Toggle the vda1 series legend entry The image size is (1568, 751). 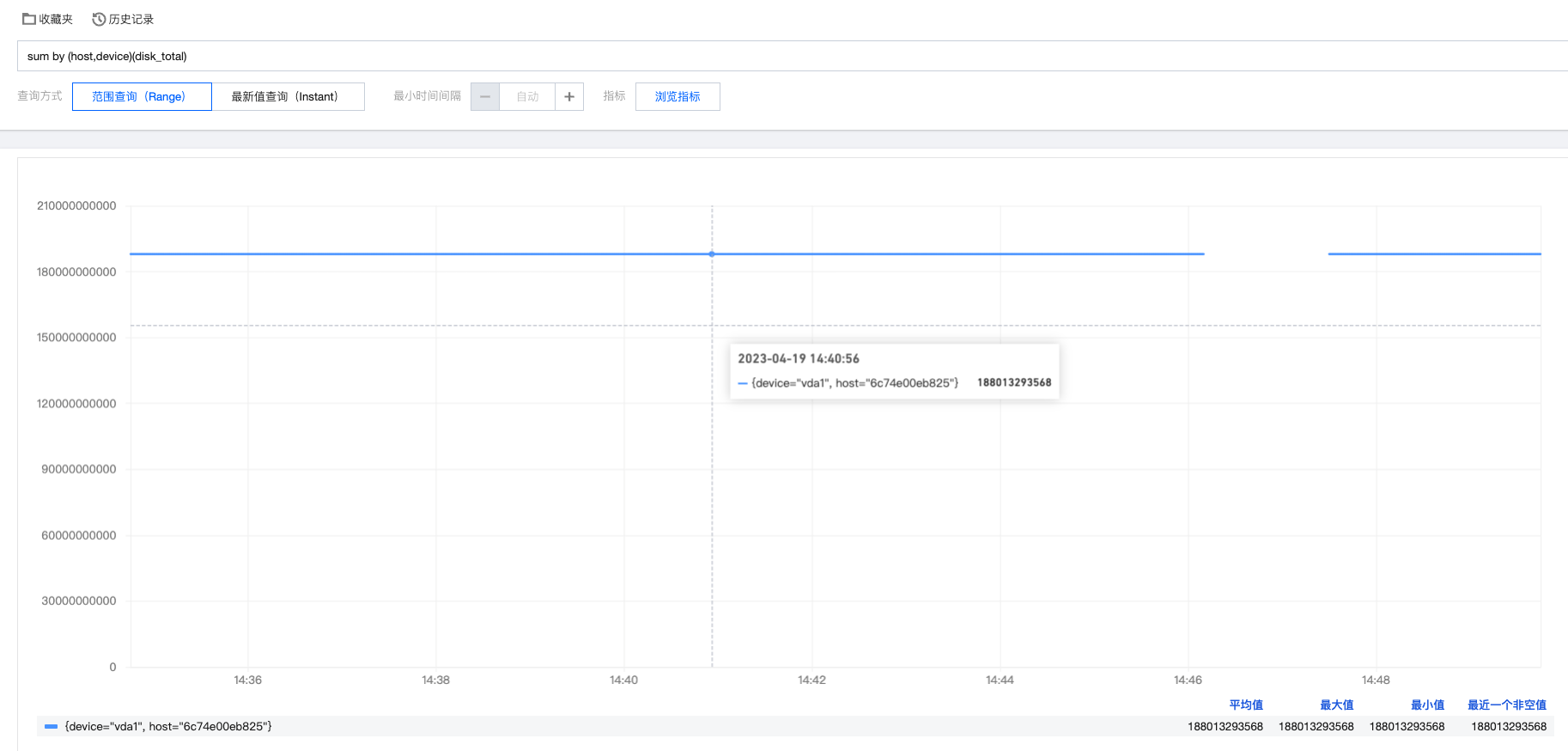(x=168, y=727)
